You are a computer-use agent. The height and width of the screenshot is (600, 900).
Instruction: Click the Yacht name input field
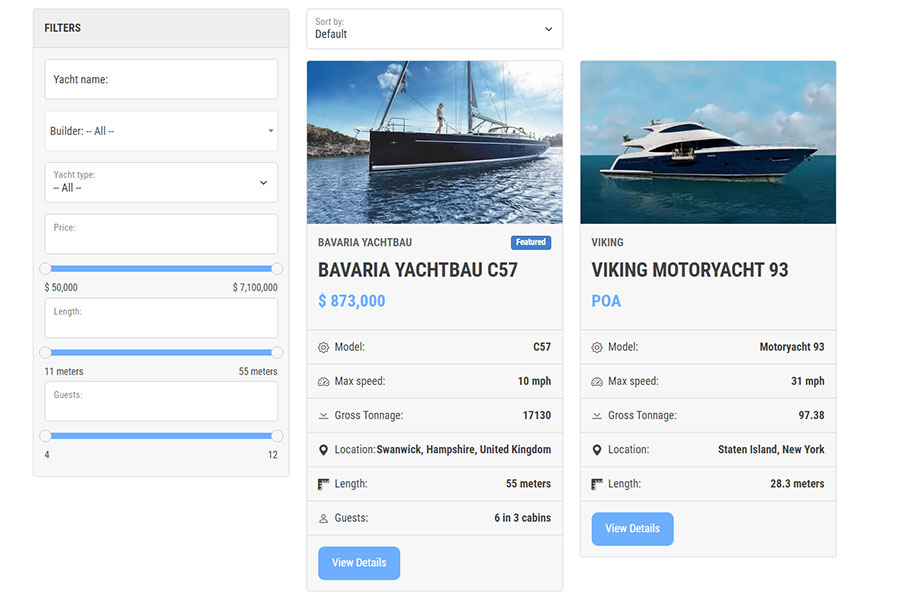tap(161, 79)
